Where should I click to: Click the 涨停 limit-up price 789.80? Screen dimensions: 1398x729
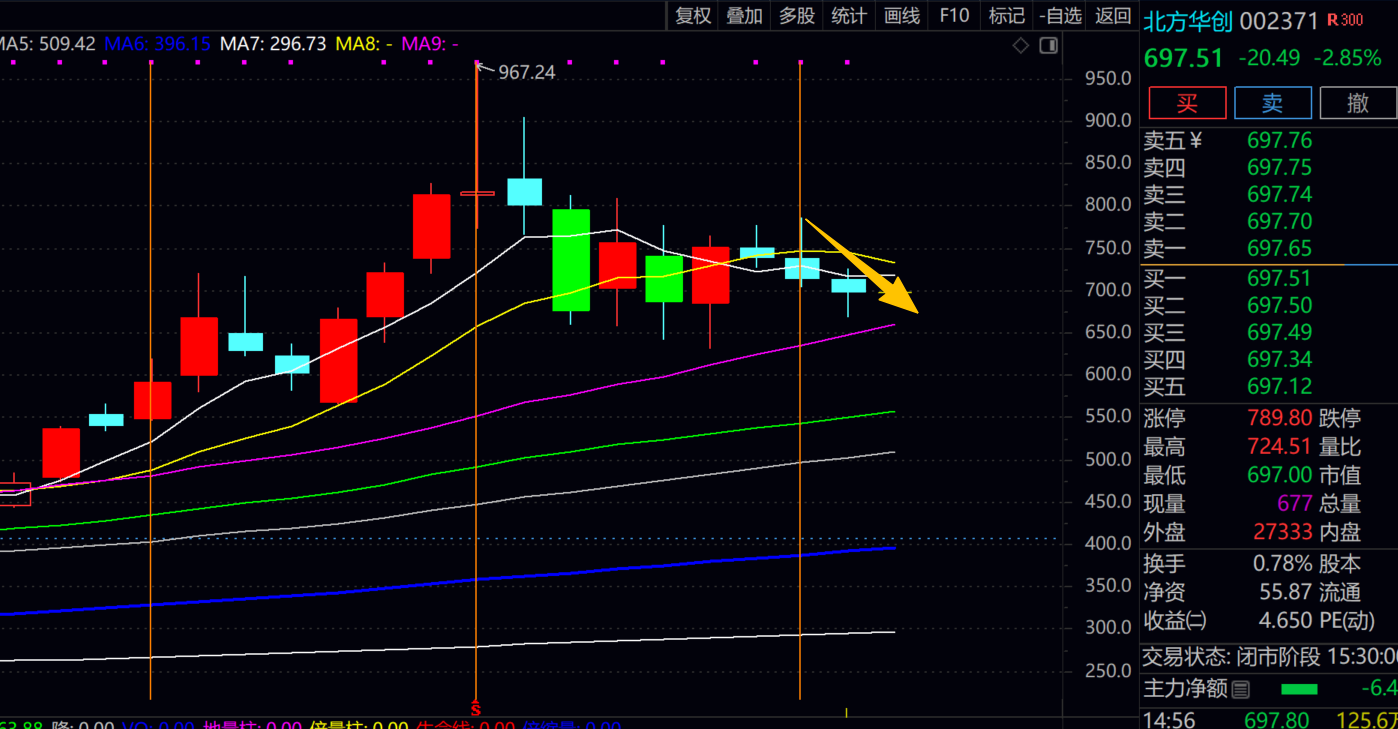tap(1279, 418)
